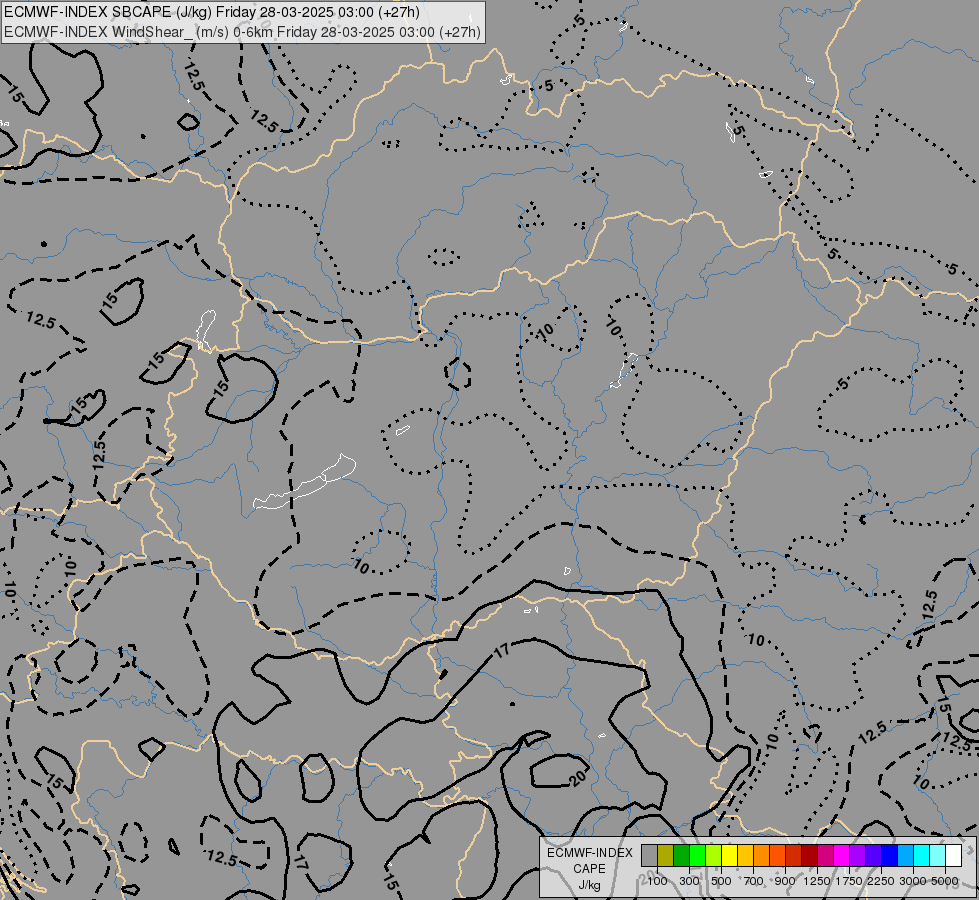Click the 900 tick label in legend
This screenshot has width=979, height=900.
coord(785,881)
